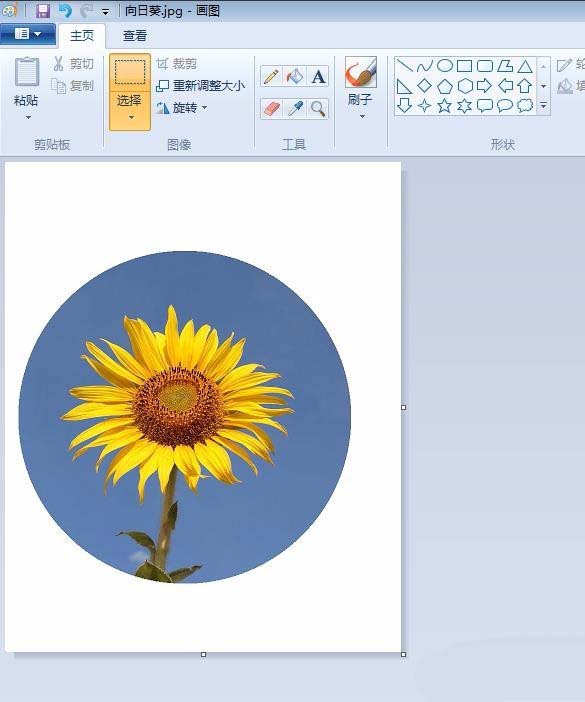Image resolution: width=585 pixels, height=702 pixels.
Task: Click 重新调整大小 resize button
Action: coord(200,86)
